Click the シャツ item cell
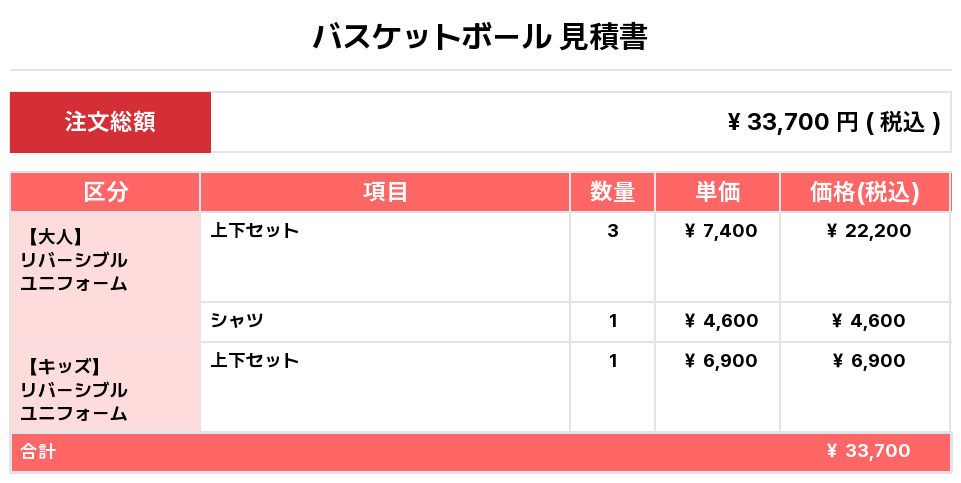This screenshot has height=483, width=961. click(x=237, y=321)
